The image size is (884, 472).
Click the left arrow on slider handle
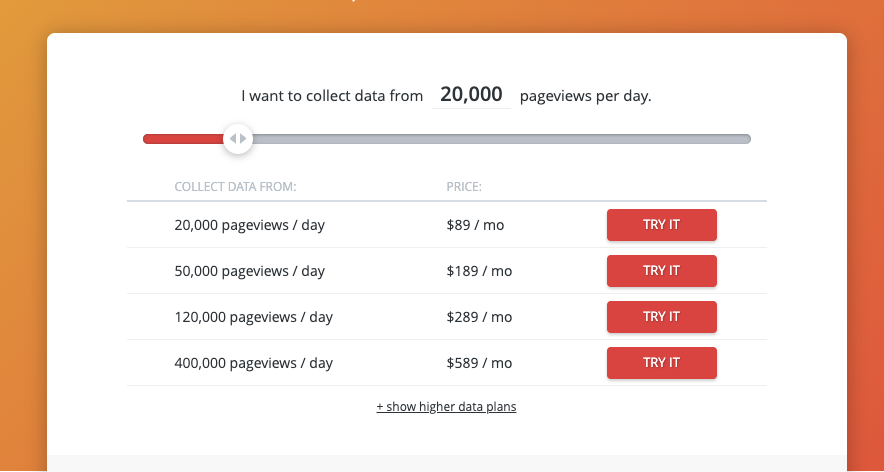[233, 139]
